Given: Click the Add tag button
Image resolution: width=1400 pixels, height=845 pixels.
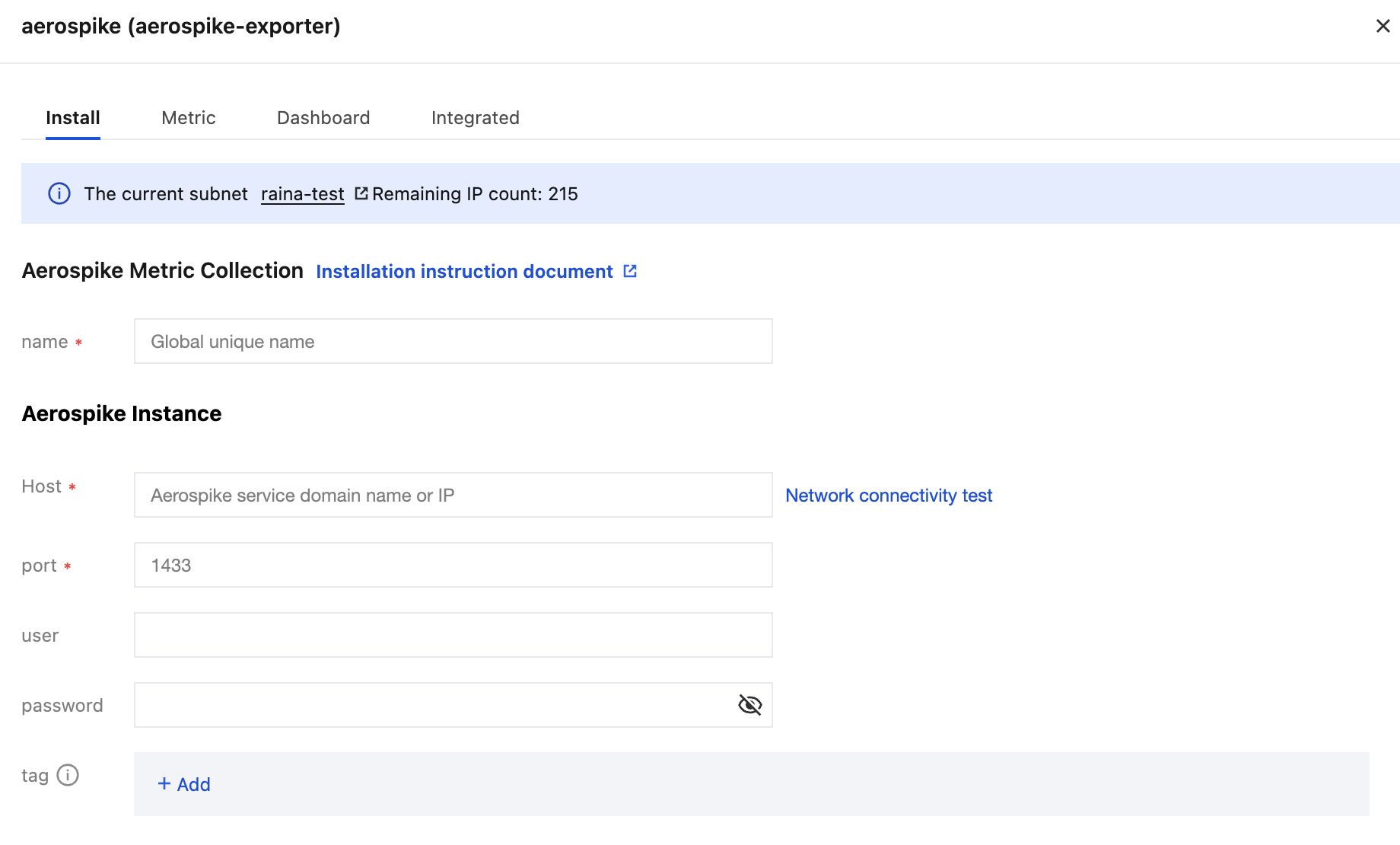Looking at the screenshot, I should [184, 784].
